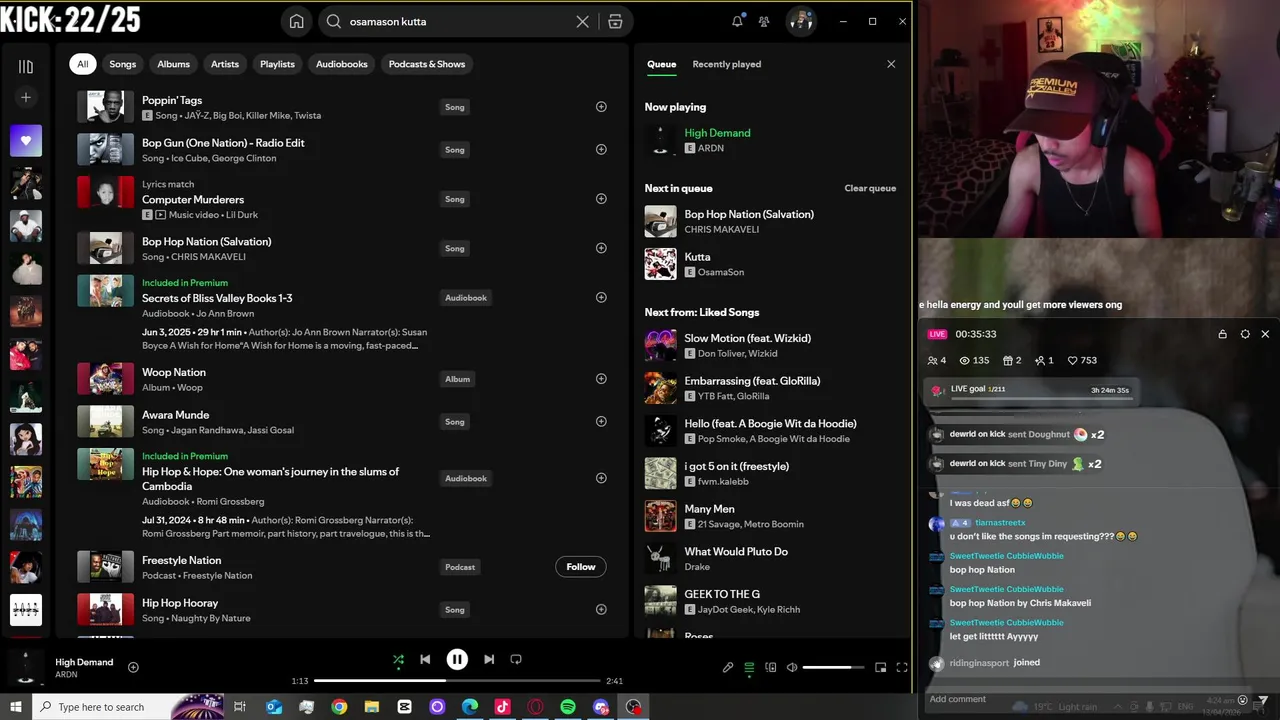The height and width of the screenshot is (720, 1280).
Task: Add Bop Hop Nation result to Liked Songs
Action: pos(601,248)
